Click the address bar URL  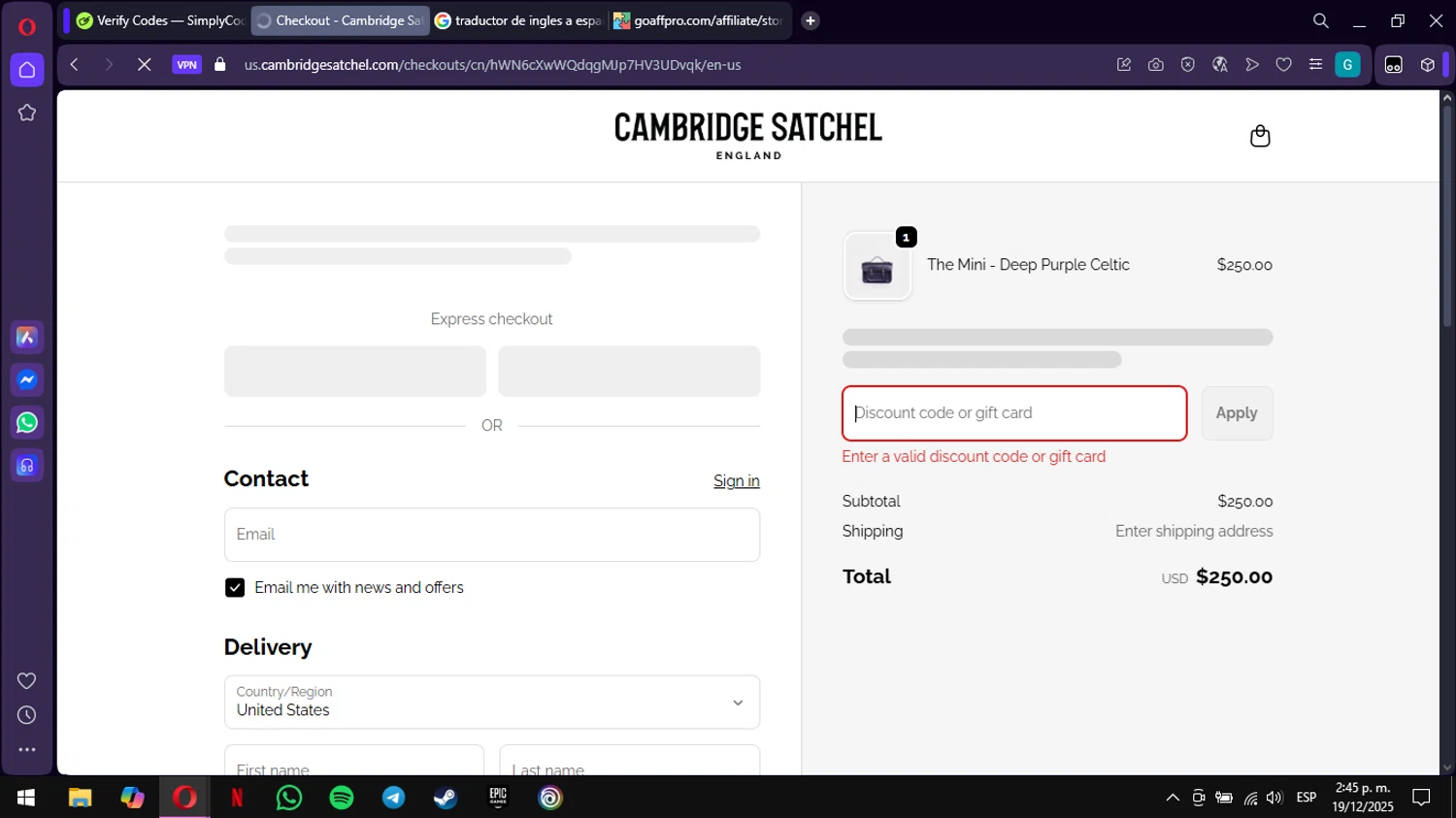(492, 65)
